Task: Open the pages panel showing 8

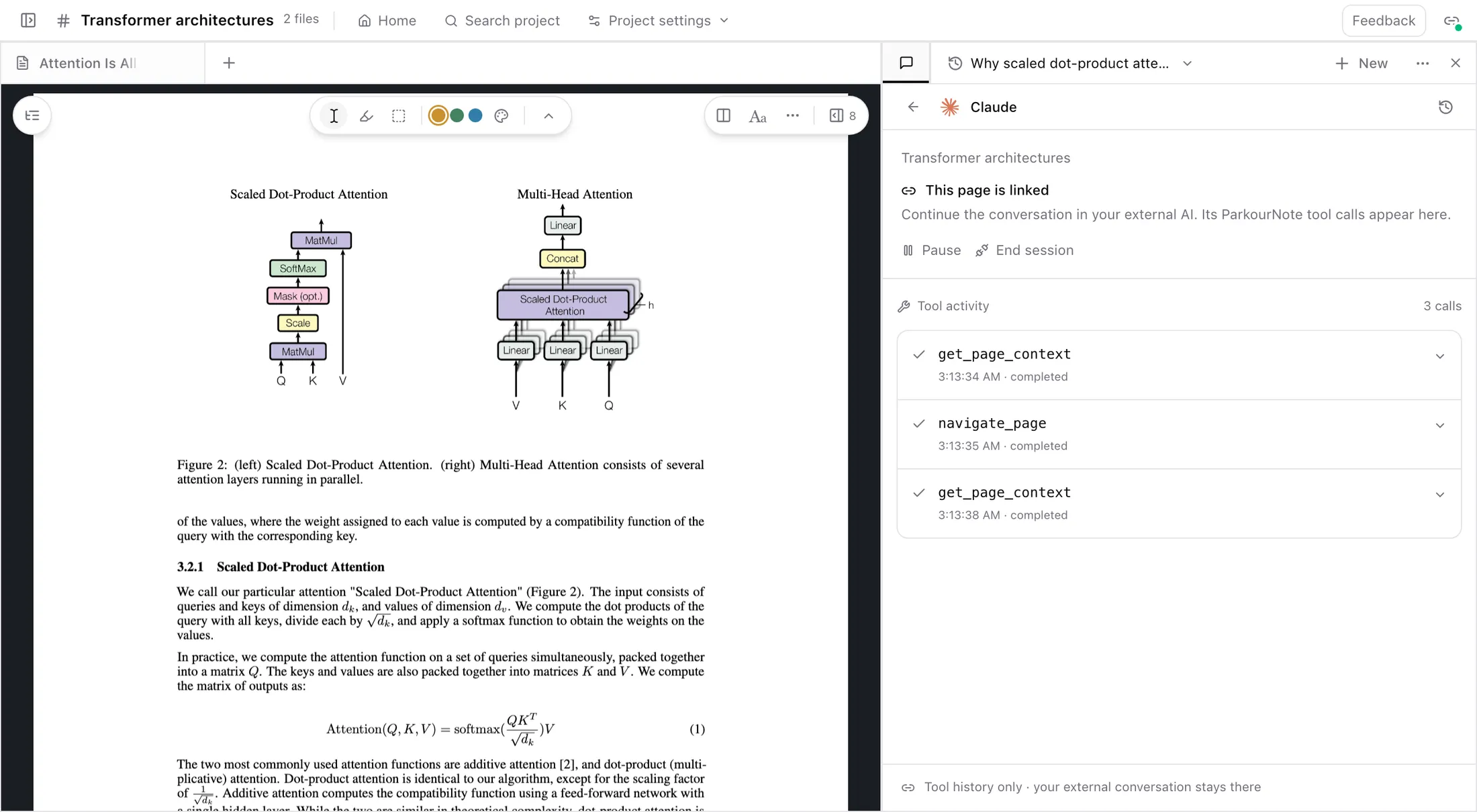Action: (843, 115)
